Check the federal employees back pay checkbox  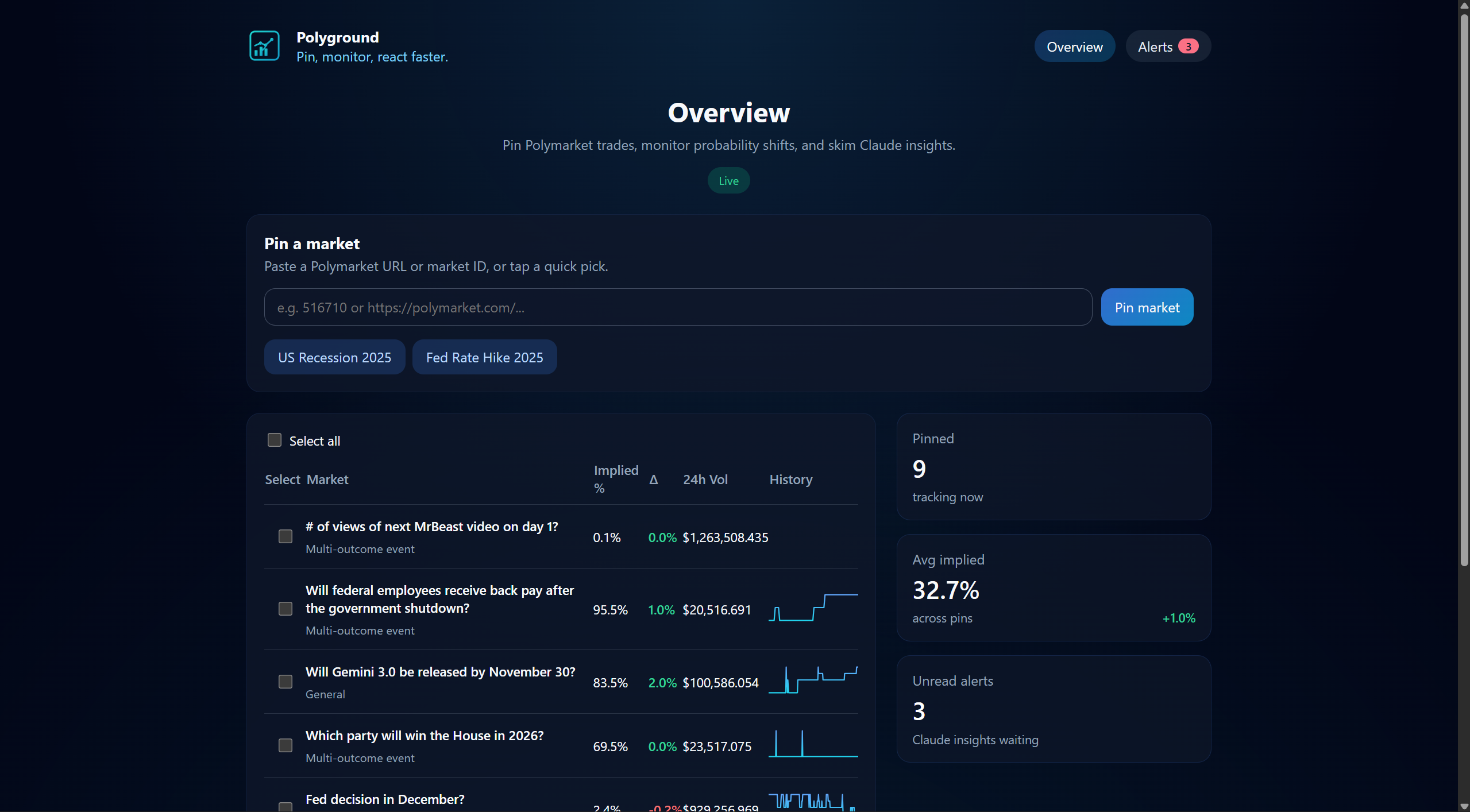pyautogui.click(x=285, y=609)
